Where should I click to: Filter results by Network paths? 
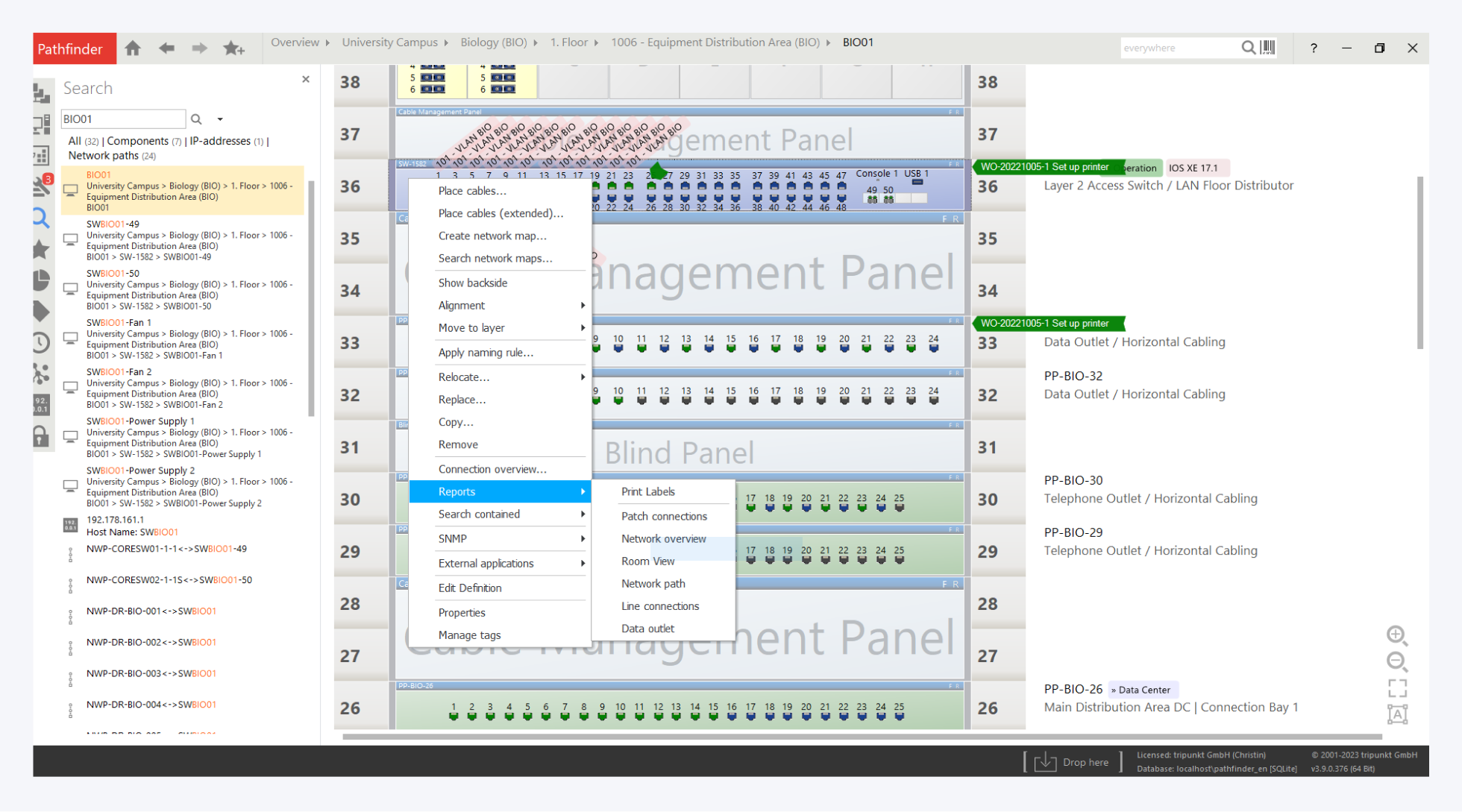104,156
